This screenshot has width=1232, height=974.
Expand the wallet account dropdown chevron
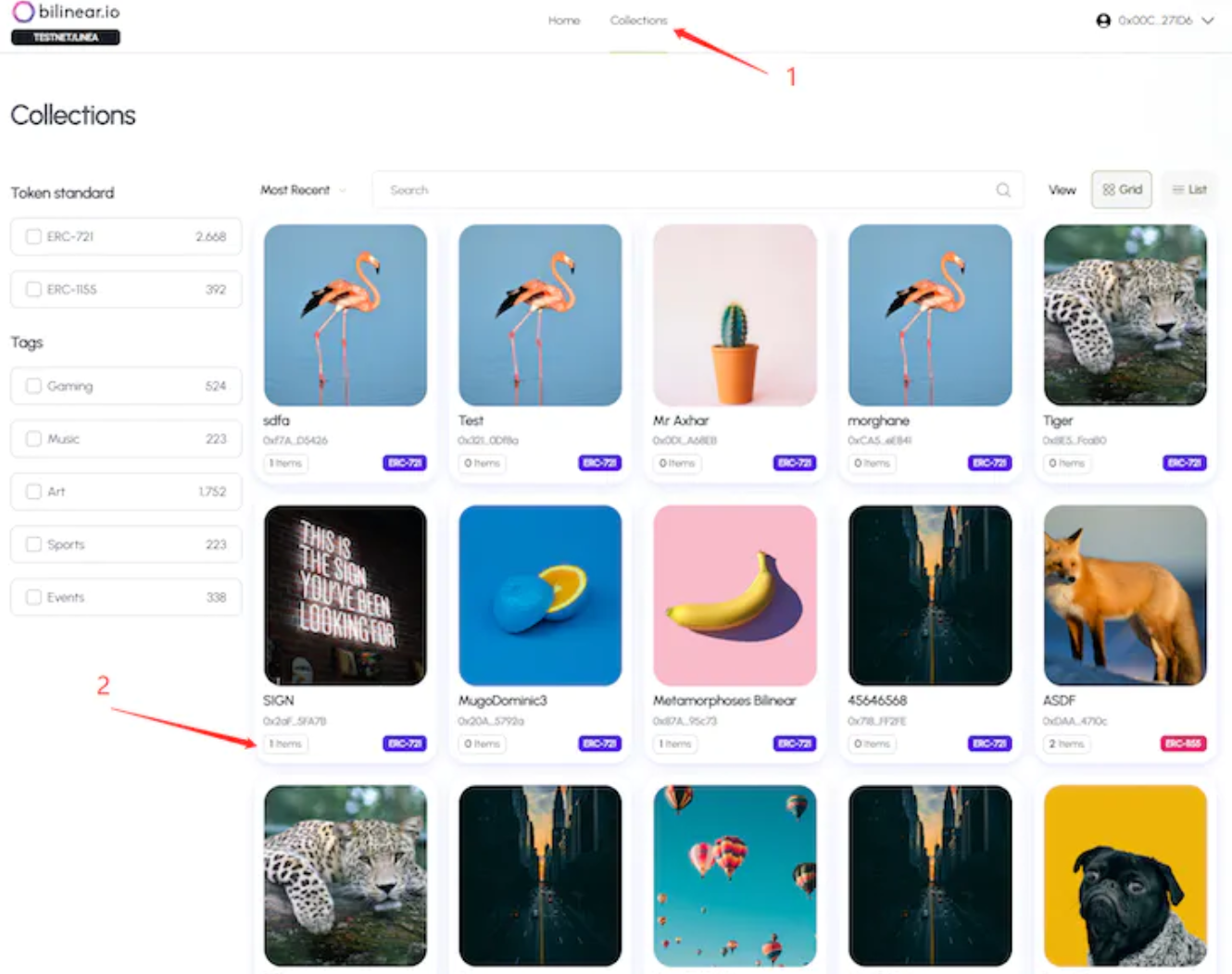coord(1208,20)
